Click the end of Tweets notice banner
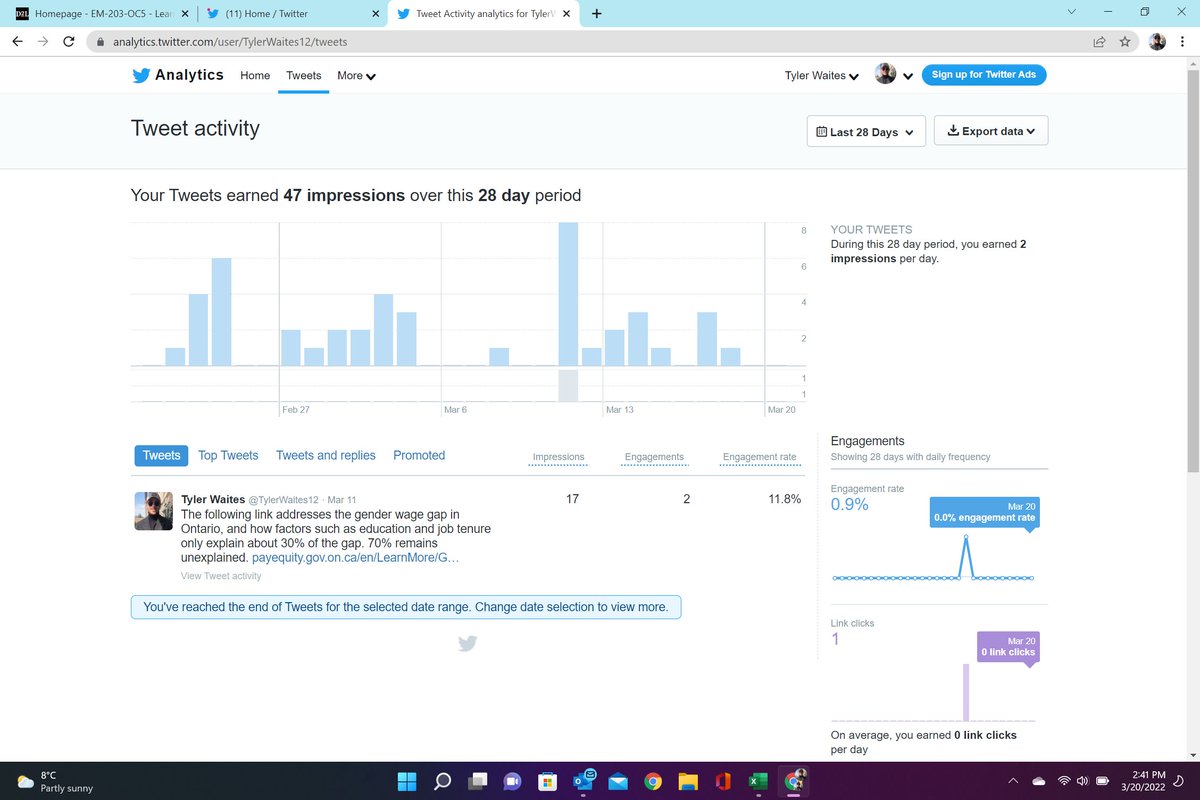Viewport: 1200px width, 800px height. 406,607
